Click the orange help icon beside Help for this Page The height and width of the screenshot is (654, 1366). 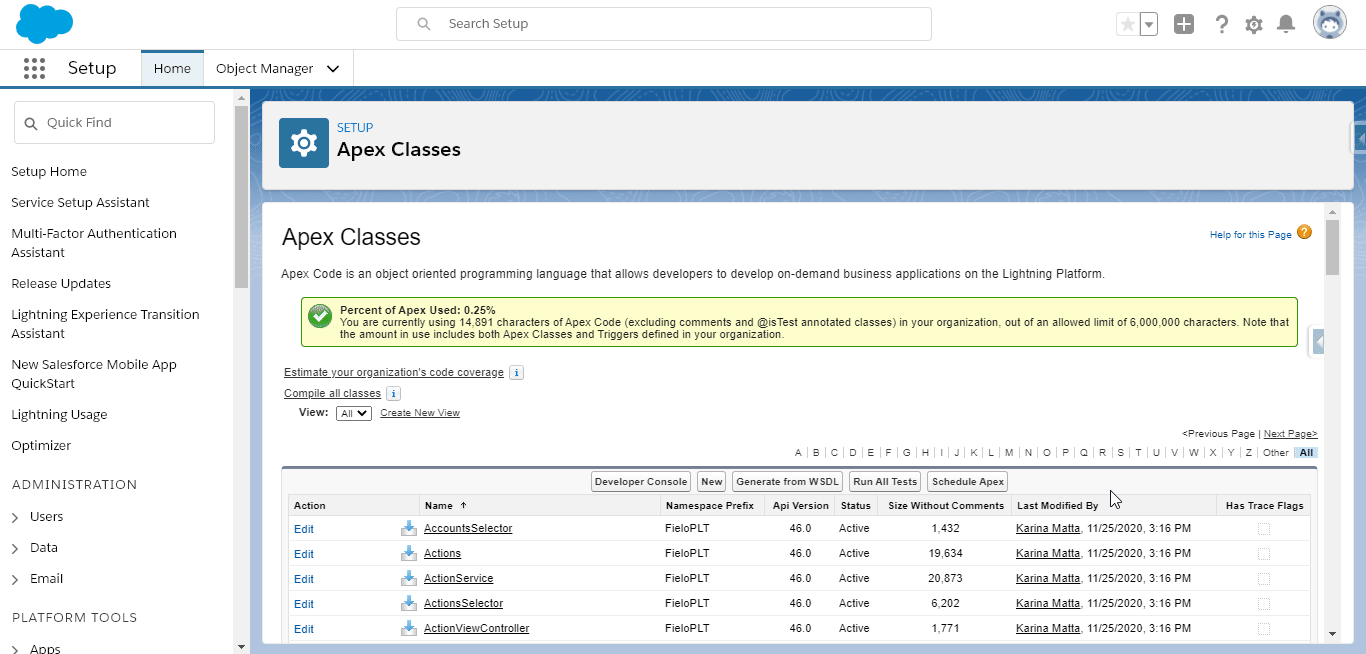point(1304,232)
